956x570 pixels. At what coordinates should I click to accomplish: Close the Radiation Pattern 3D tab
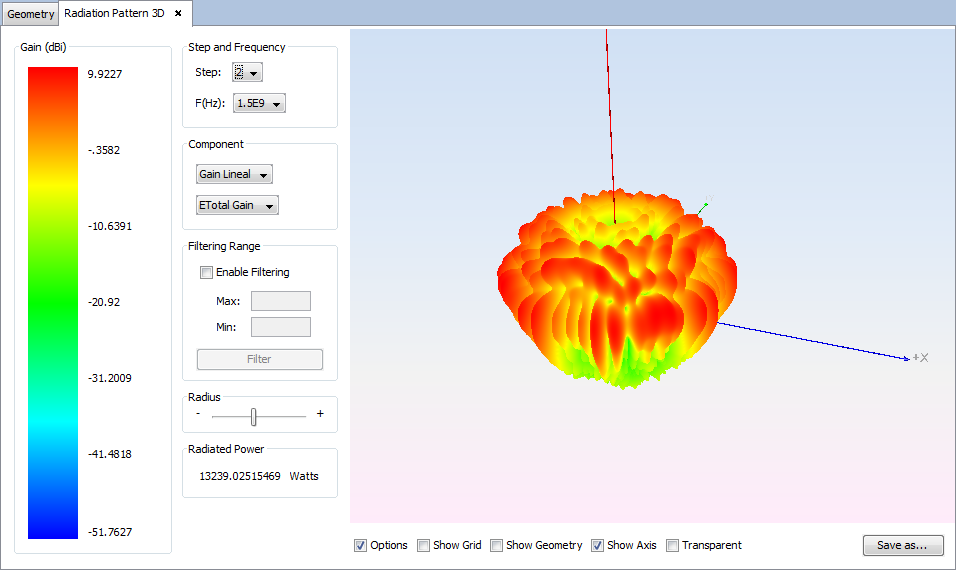(178, 14)
